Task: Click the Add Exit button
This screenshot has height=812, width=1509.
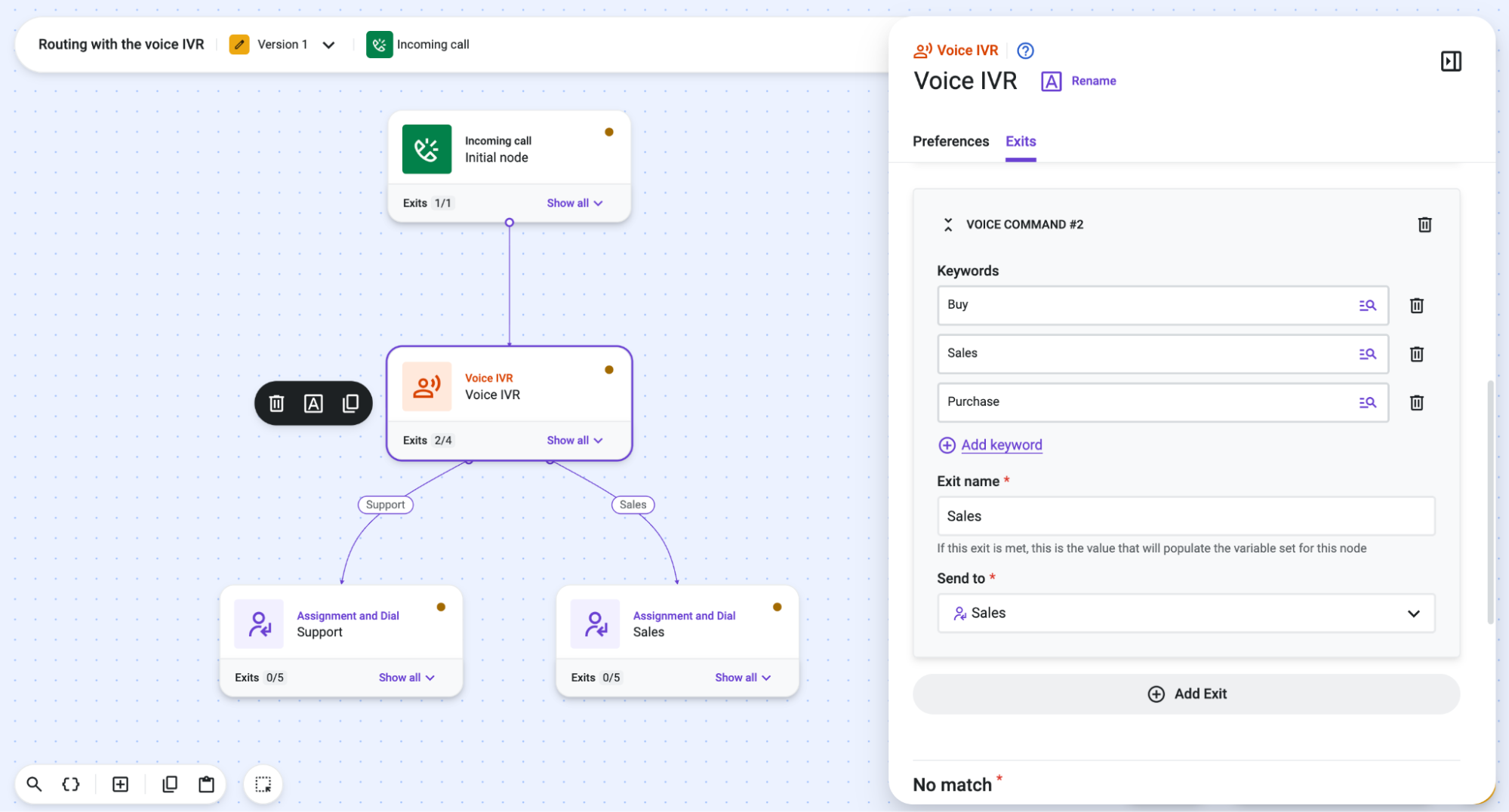Action: 1186,694
